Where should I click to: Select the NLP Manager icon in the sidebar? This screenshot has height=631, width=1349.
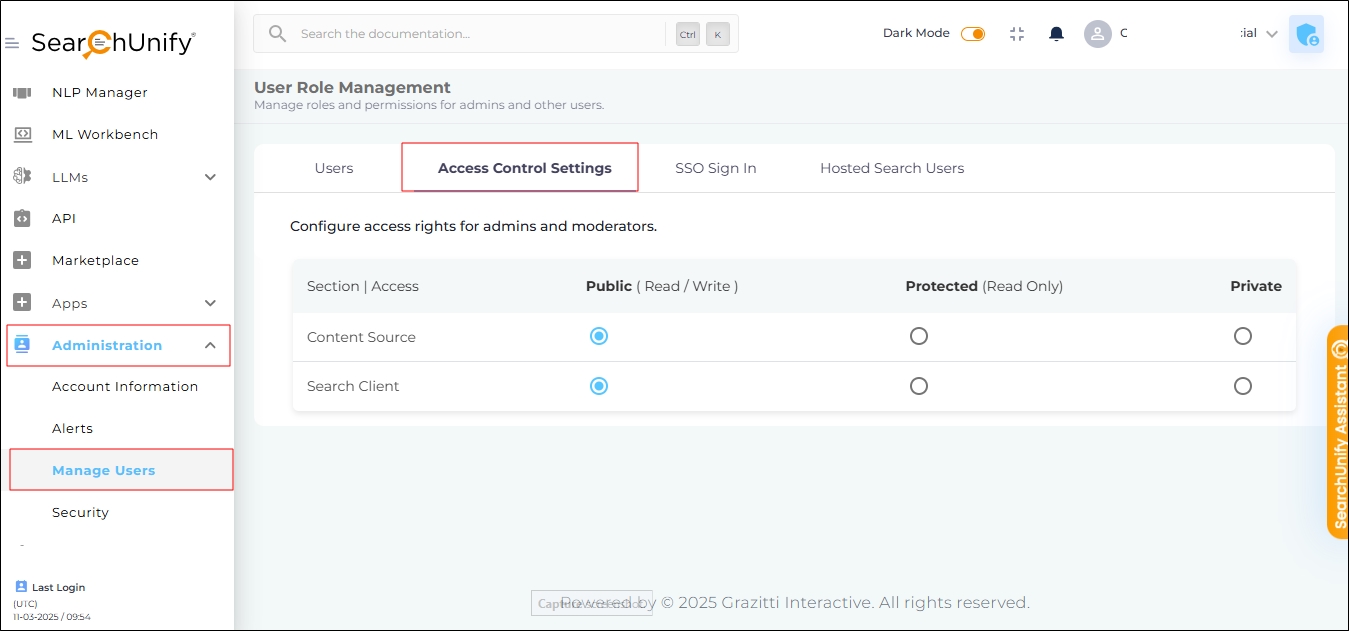pos(22,92)
